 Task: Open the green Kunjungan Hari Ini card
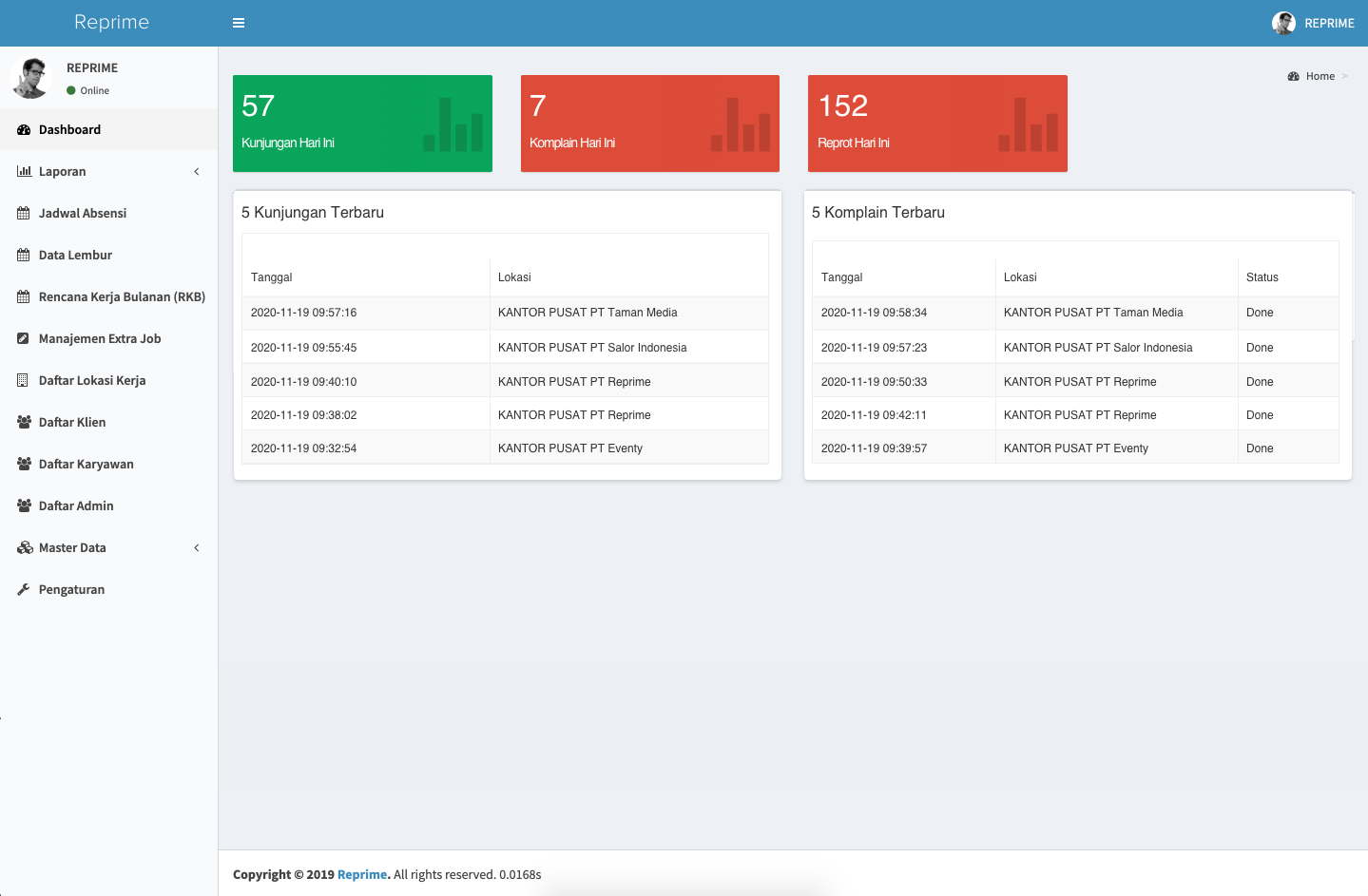pyautogui.click(x=362, y=124)
